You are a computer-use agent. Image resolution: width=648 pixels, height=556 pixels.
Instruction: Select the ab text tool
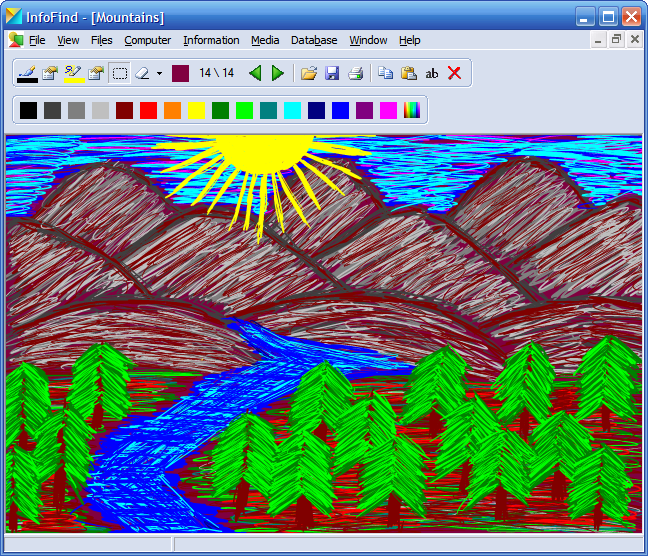[x=432, y=74]
